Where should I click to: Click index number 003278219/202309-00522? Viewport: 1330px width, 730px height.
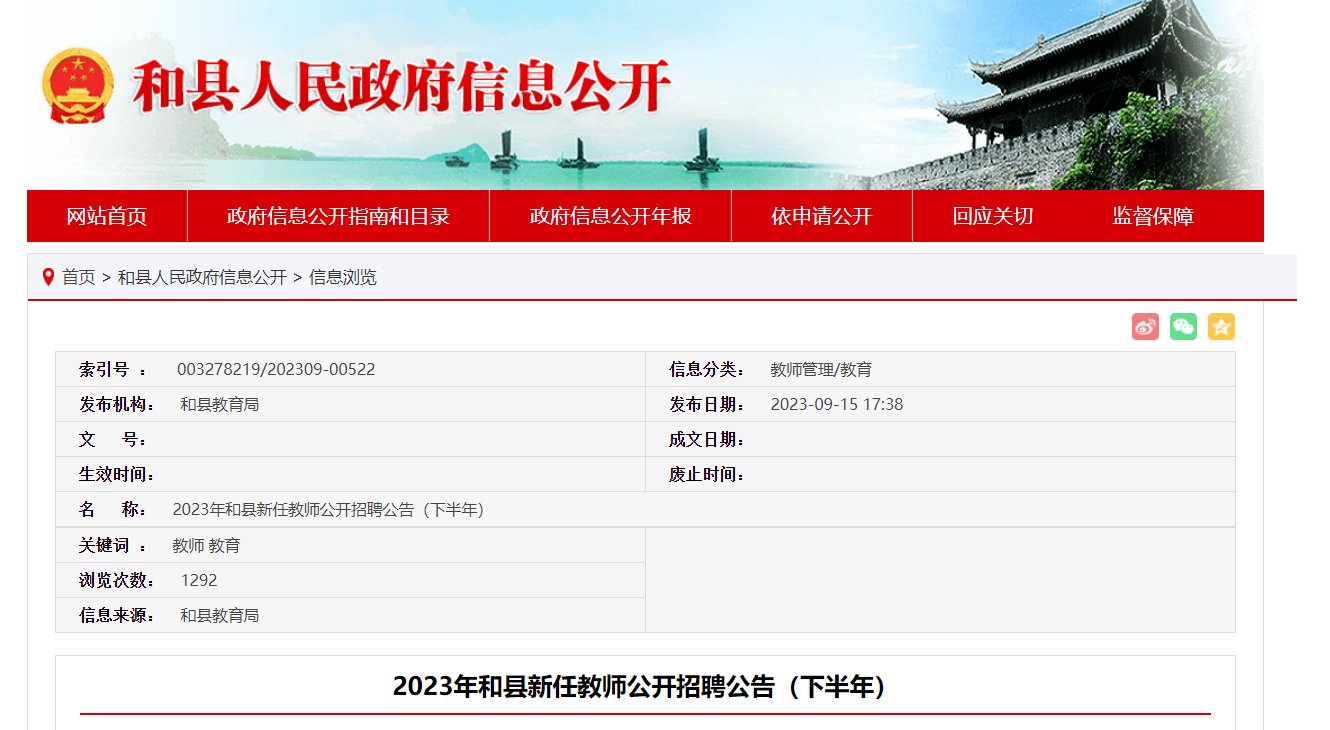tap(276, 370)
